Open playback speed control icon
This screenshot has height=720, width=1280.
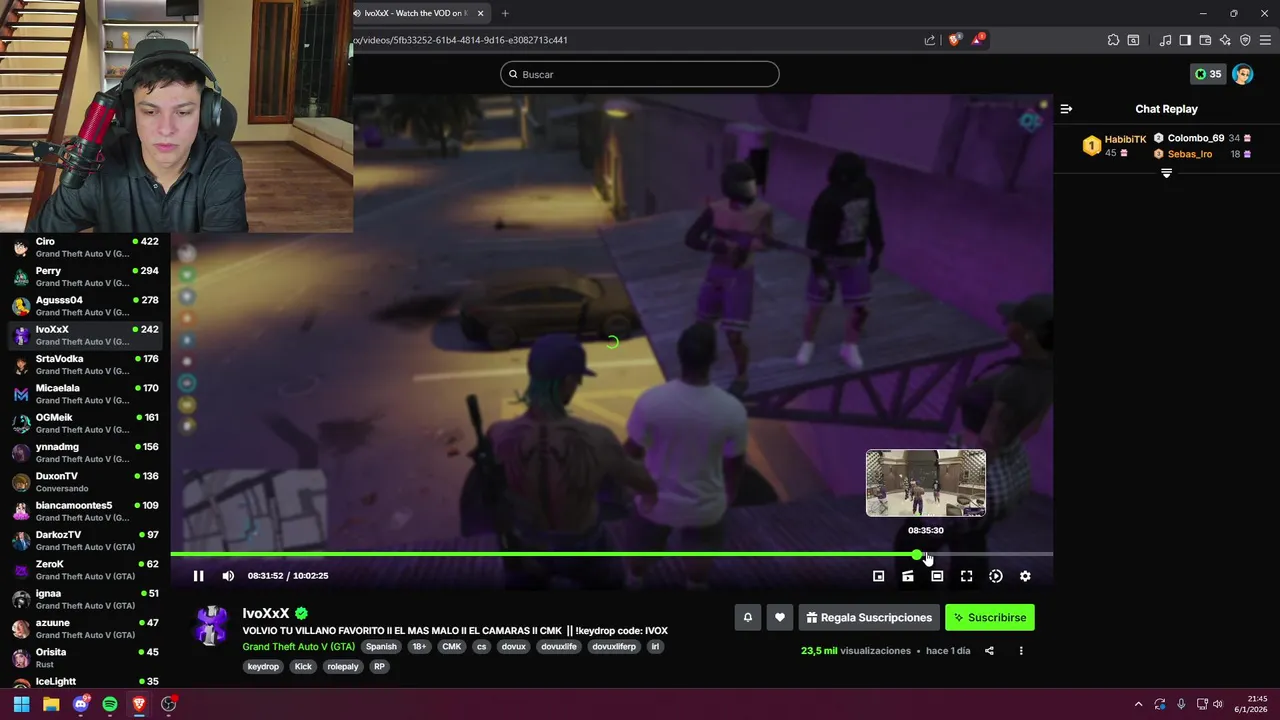[x=996, y=576]
